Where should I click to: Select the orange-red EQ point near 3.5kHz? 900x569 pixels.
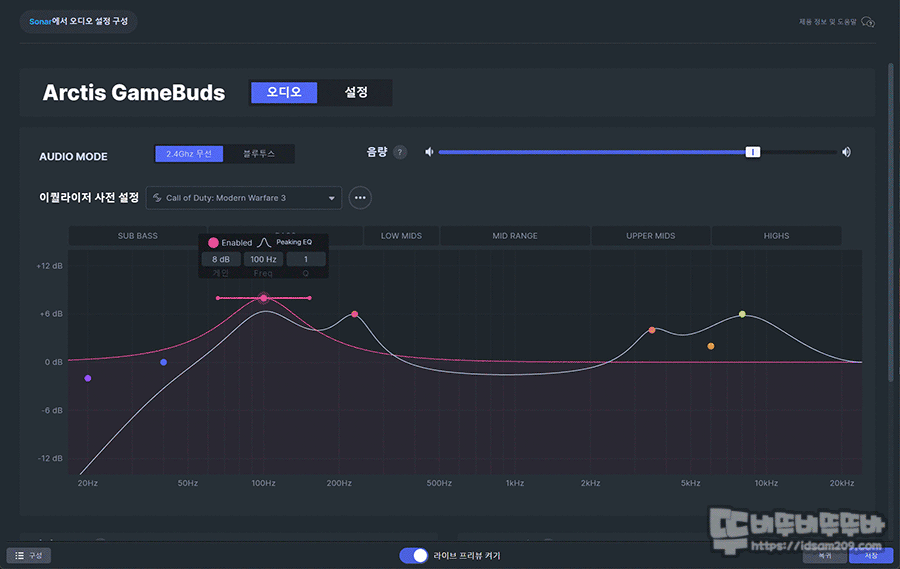652,330
